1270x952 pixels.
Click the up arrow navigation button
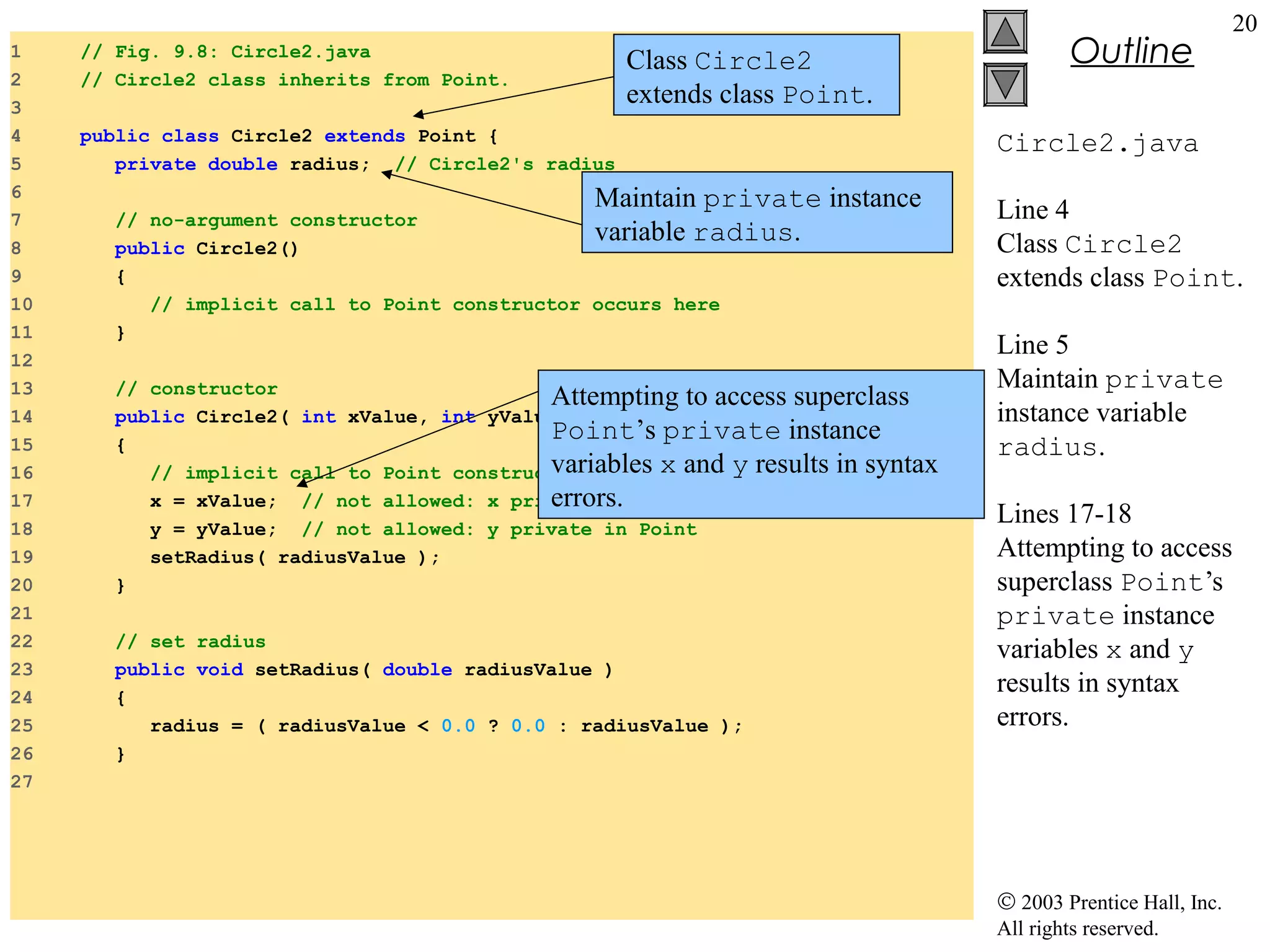(1005, 32)
